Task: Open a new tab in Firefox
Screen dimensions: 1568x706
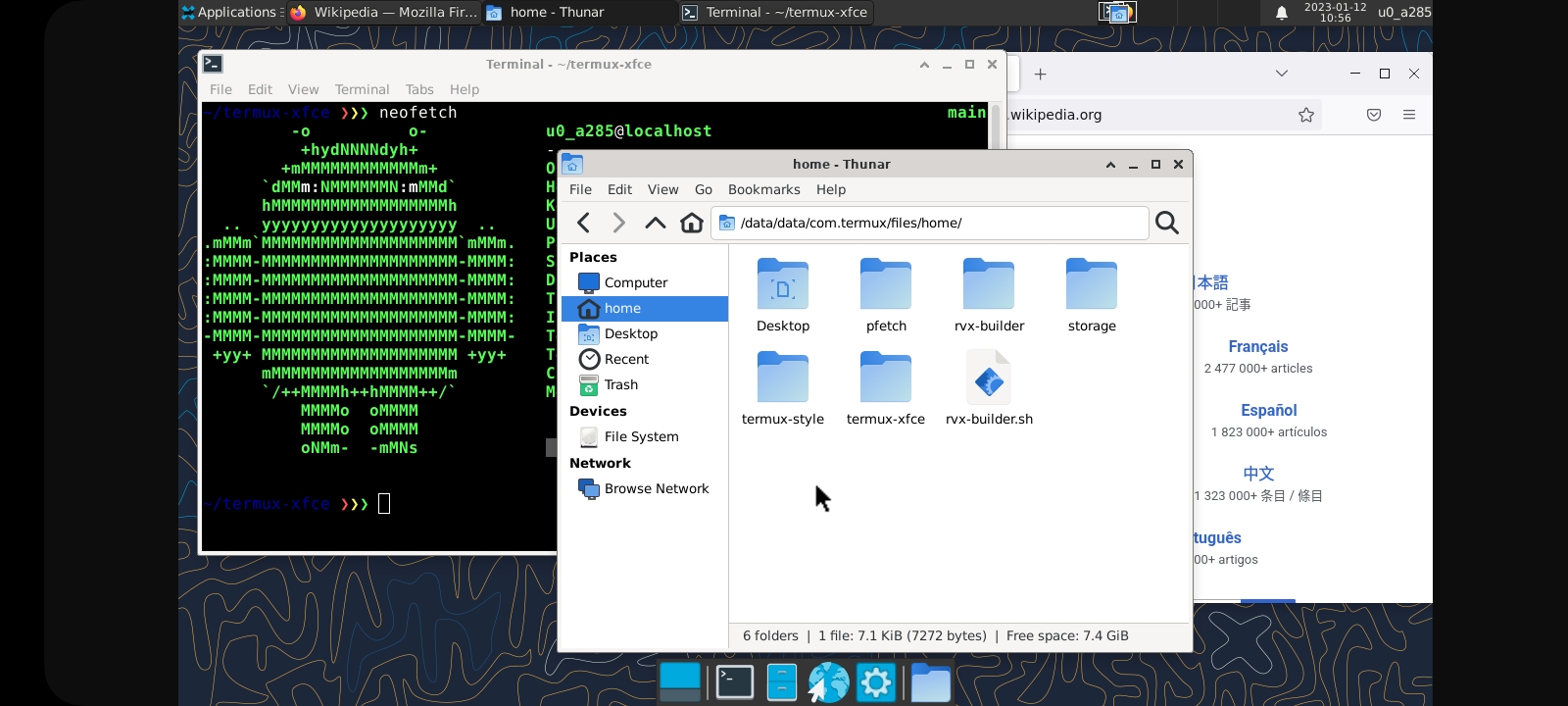Action: (1041, 74)
